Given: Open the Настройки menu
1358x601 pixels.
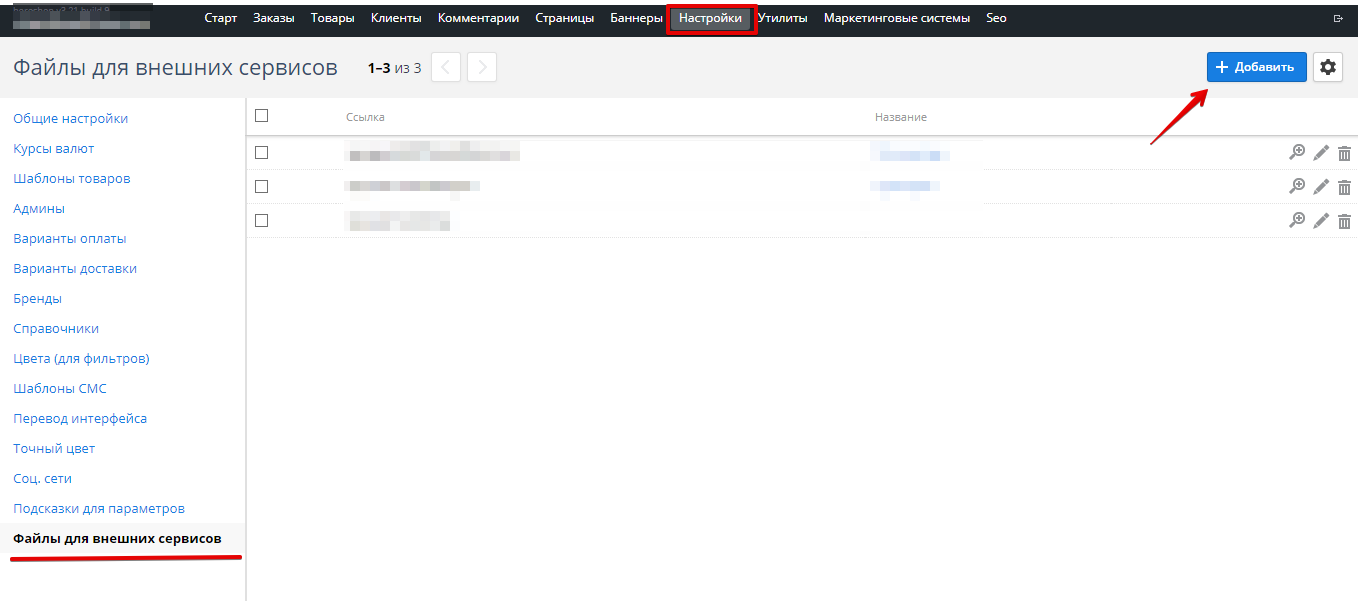Looking at the screenshot, I should coord(710,18).
